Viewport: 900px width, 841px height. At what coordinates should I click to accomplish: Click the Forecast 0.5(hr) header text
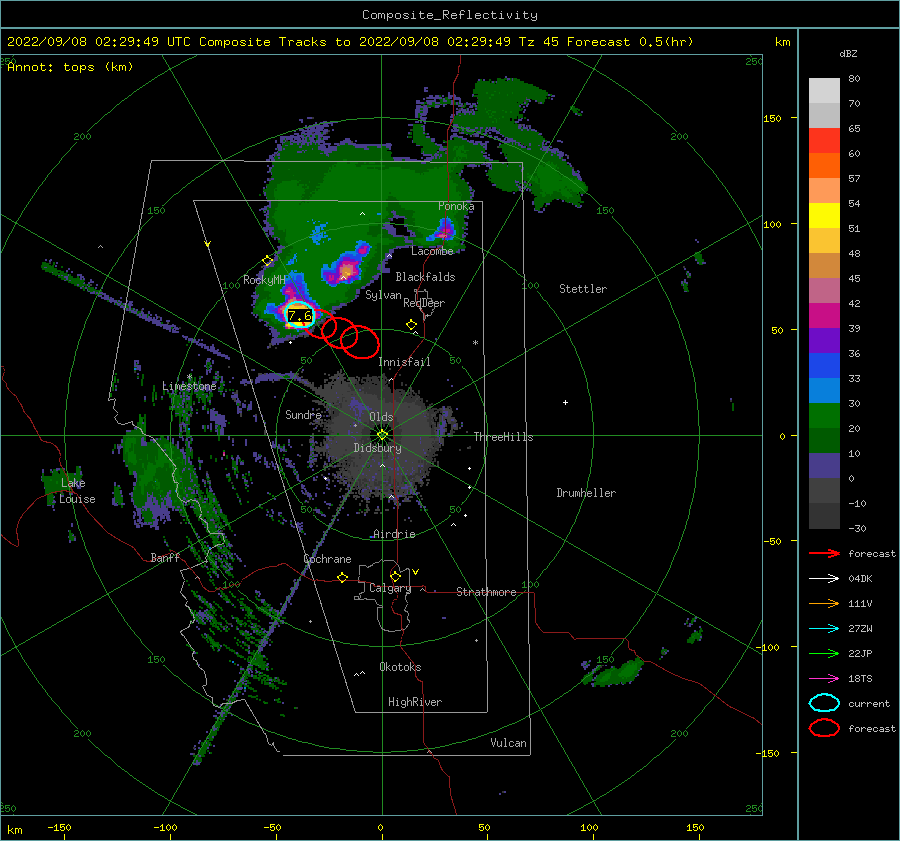coord(630,42)
